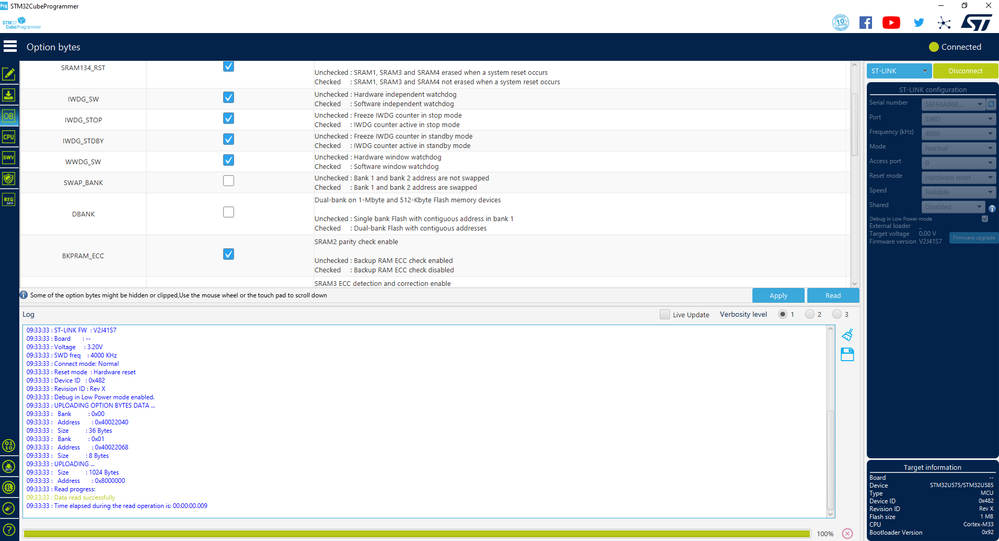Image resolution: width=999 pixels, height=541 pixels.
Task: Open the hamburger main menu
Action: (10, 47)
